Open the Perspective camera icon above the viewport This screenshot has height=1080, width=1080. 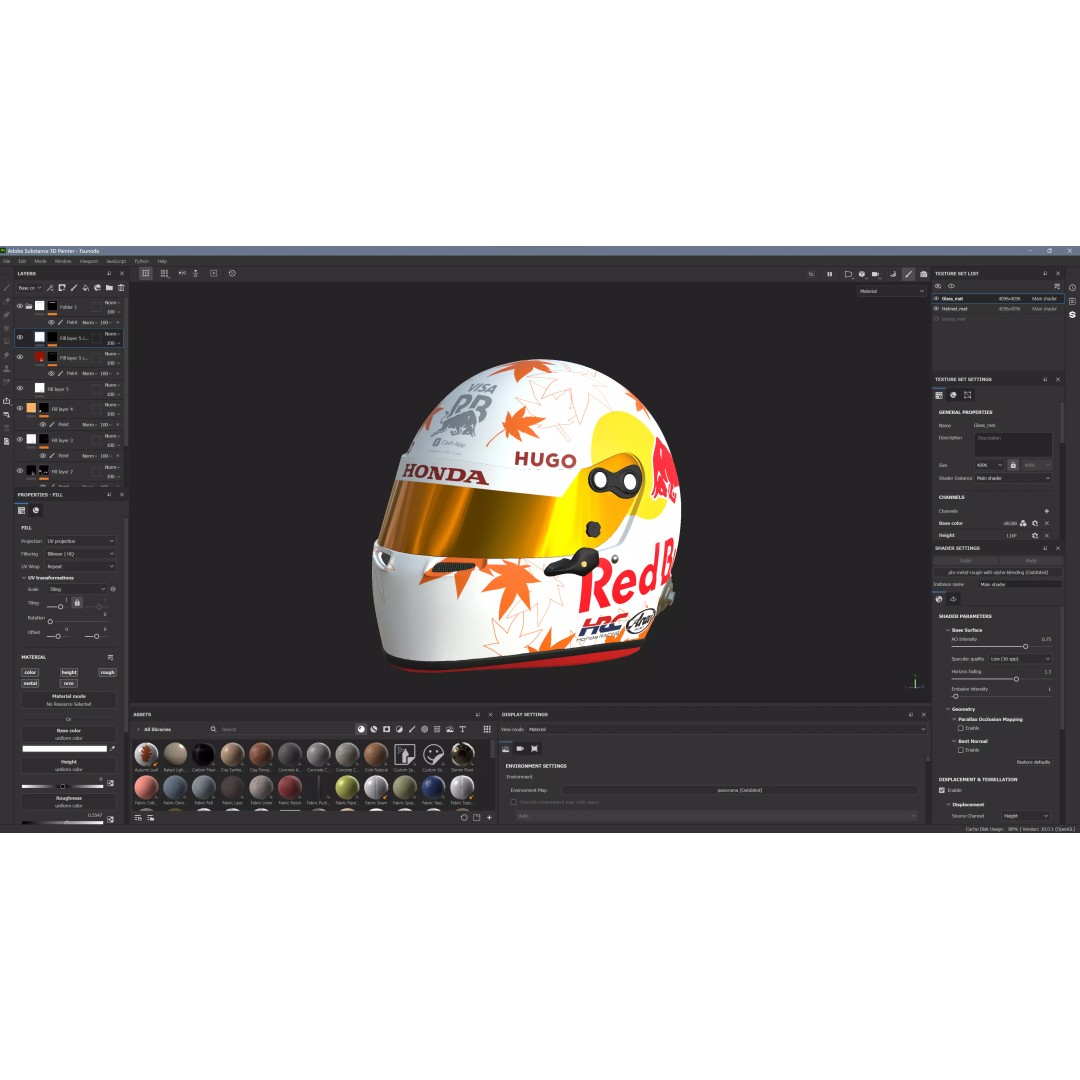click(876, 273)
